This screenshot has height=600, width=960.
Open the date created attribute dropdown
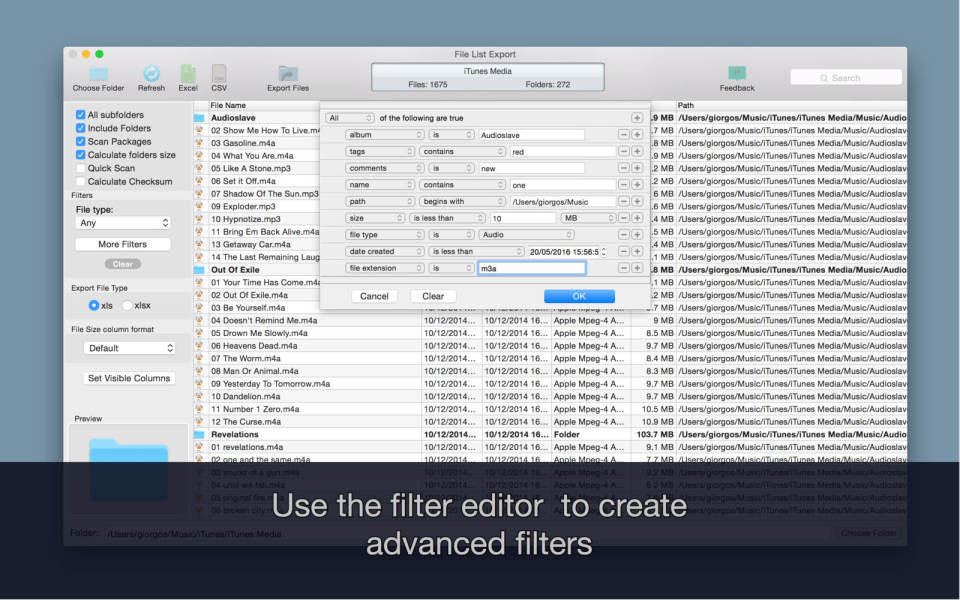[x=384, y=251]
